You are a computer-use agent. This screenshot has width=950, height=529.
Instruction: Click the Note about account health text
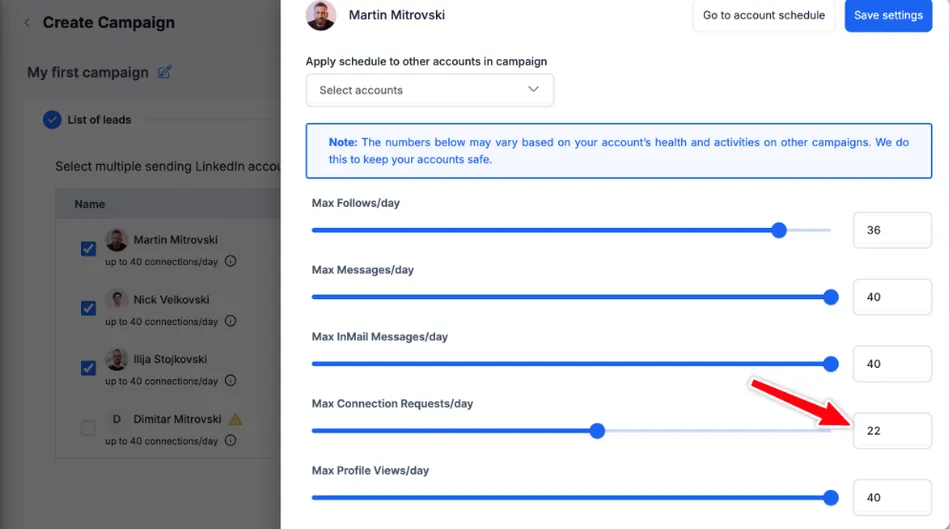coord(619,151)
